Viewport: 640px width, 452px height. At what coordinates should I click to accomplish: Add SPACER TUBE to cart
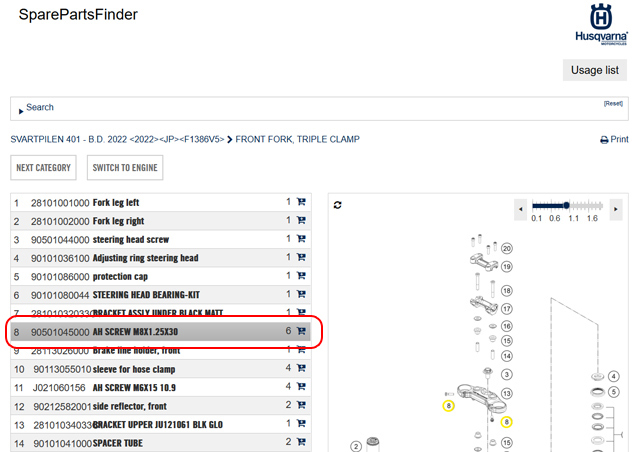(302, 441)
